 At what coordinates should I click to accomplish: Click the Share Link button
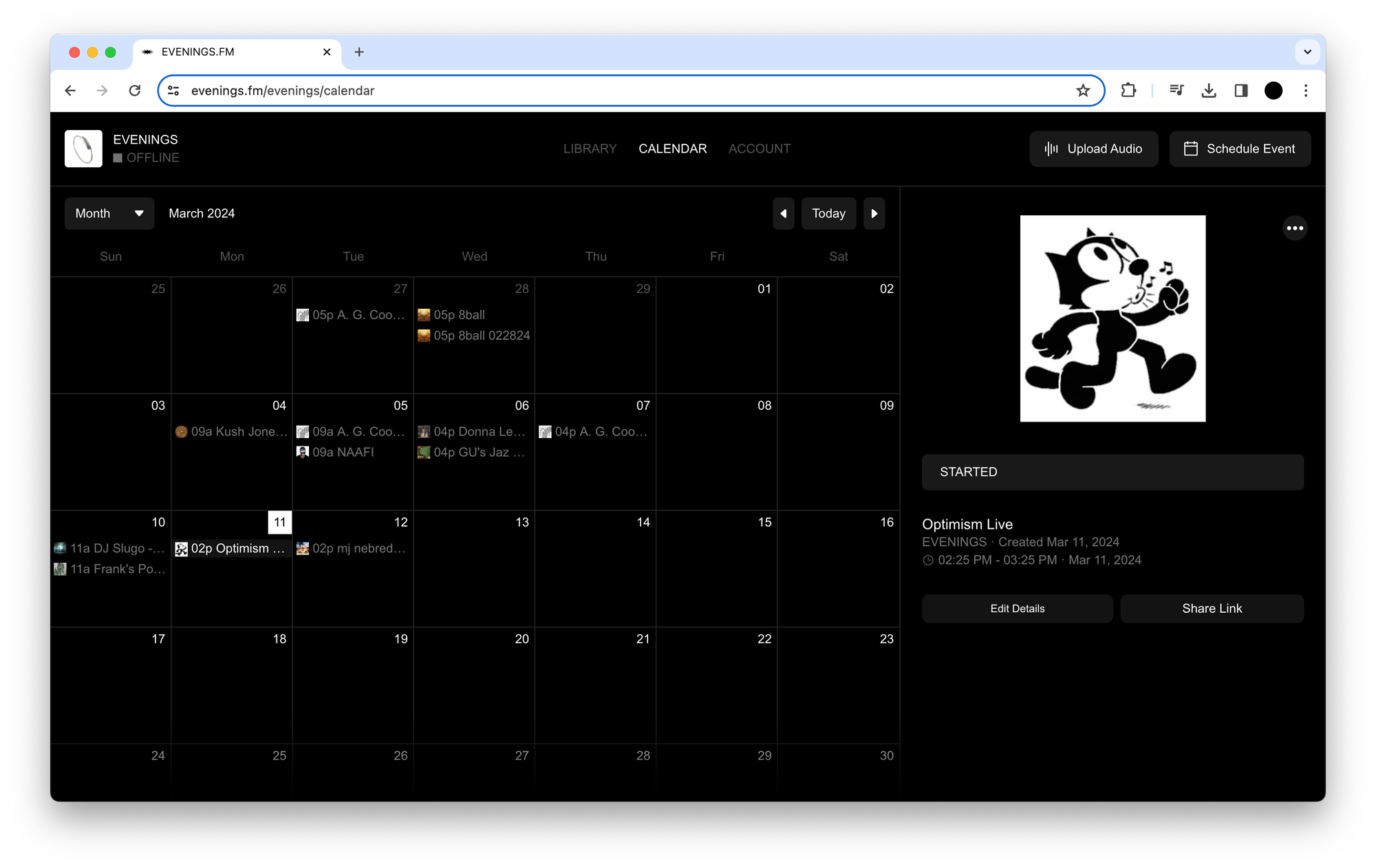click(1212, 609)
